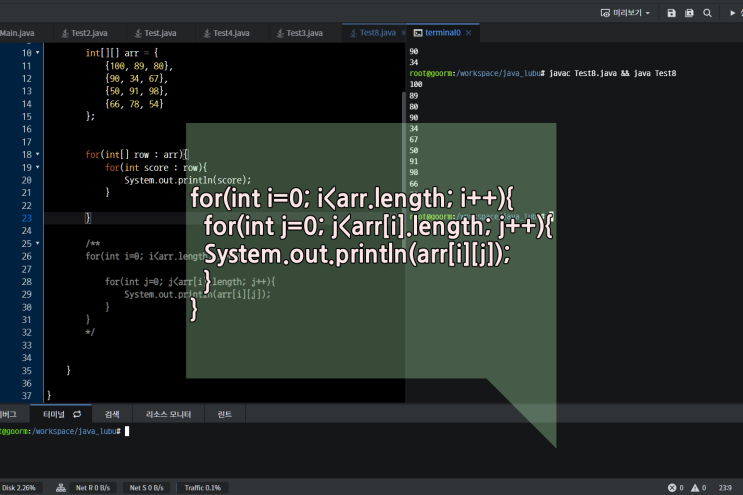Screen dimensions: 743x495
Task: Click line number 37 in gutter
Action: click(x=27, y=396)
